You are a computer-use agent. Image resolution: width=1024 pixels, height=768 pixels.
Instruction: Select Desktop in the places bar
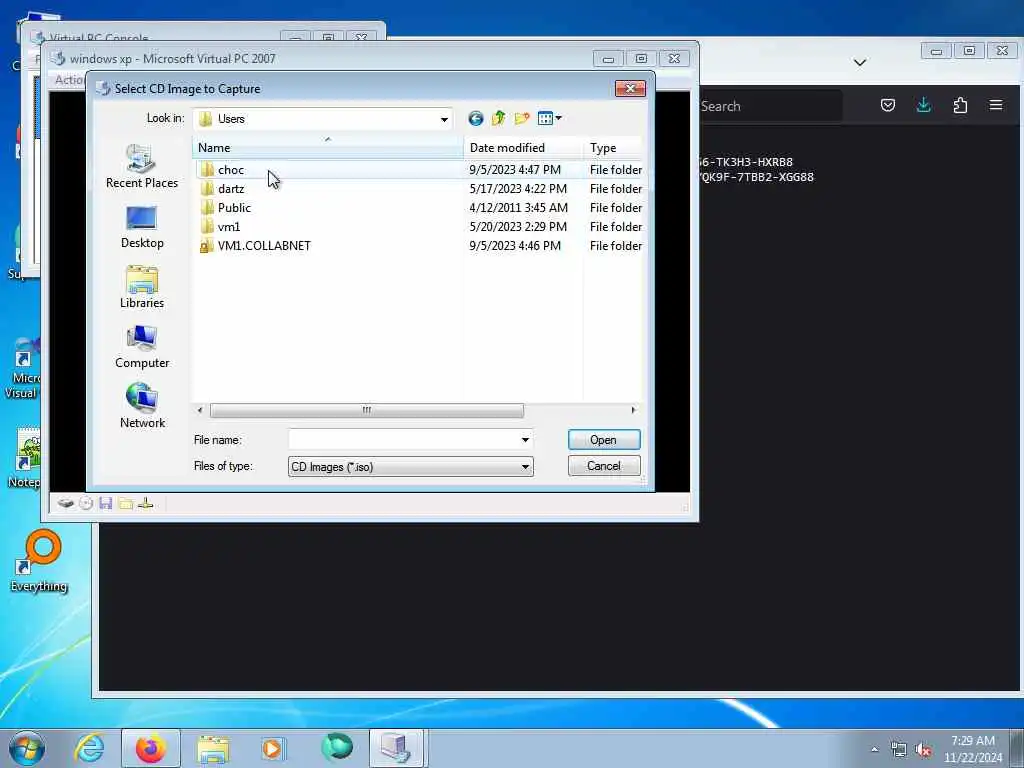pos(142,227)
